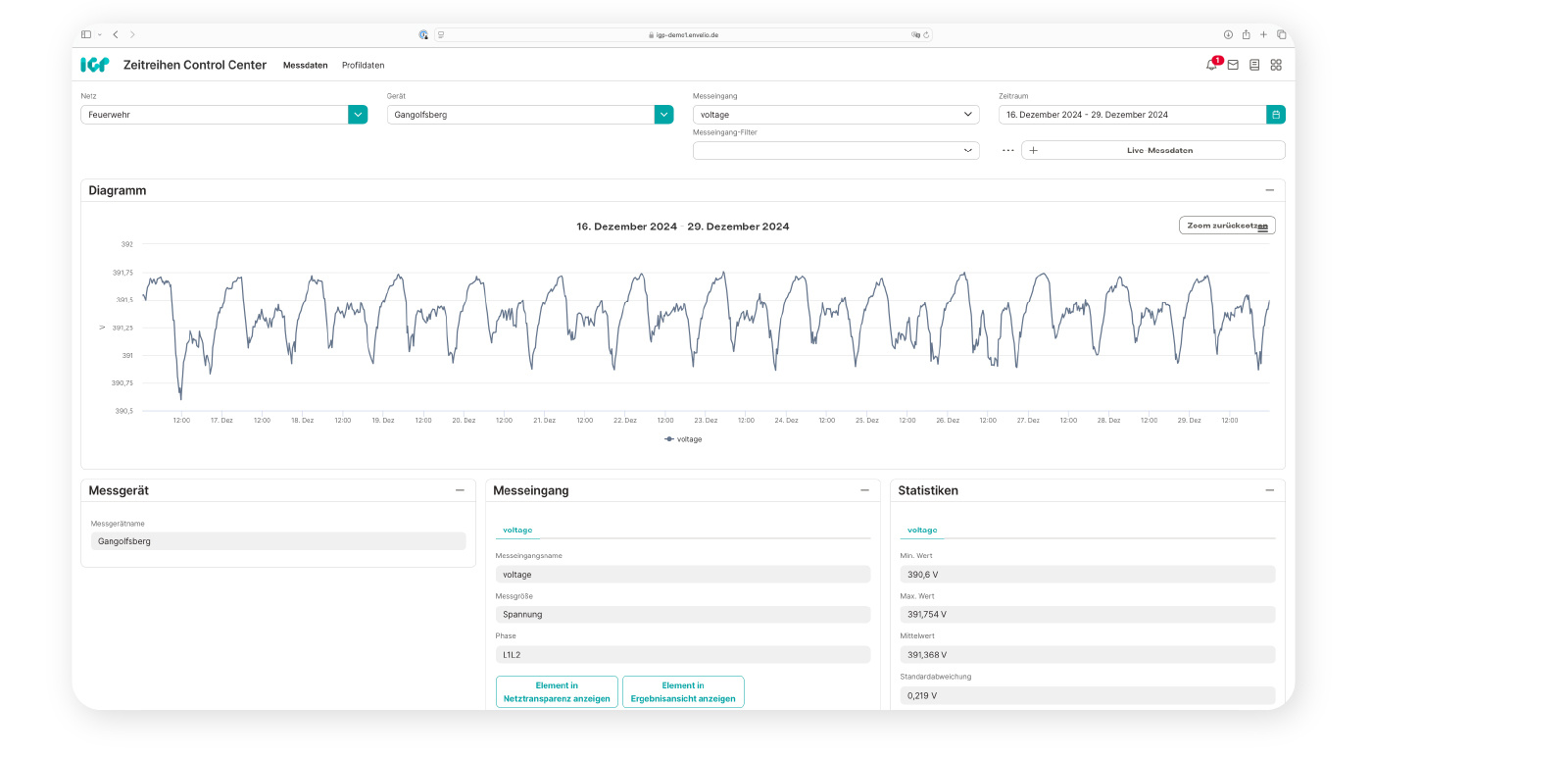The image size is (1568, 759).
Task: Click the reader view icon in address bar
Action: click(441, 34)
